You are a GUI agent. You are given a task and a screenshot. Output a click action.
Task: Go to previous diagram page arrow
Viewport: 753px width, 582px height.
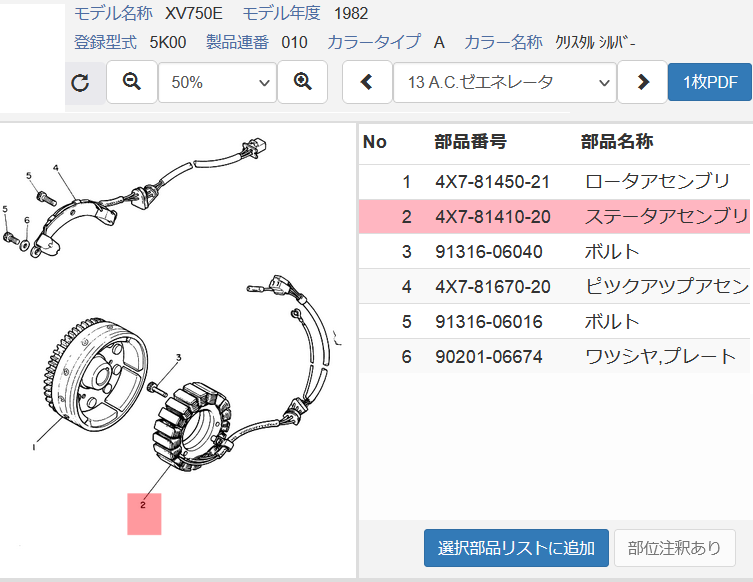[x=367, y=82]
